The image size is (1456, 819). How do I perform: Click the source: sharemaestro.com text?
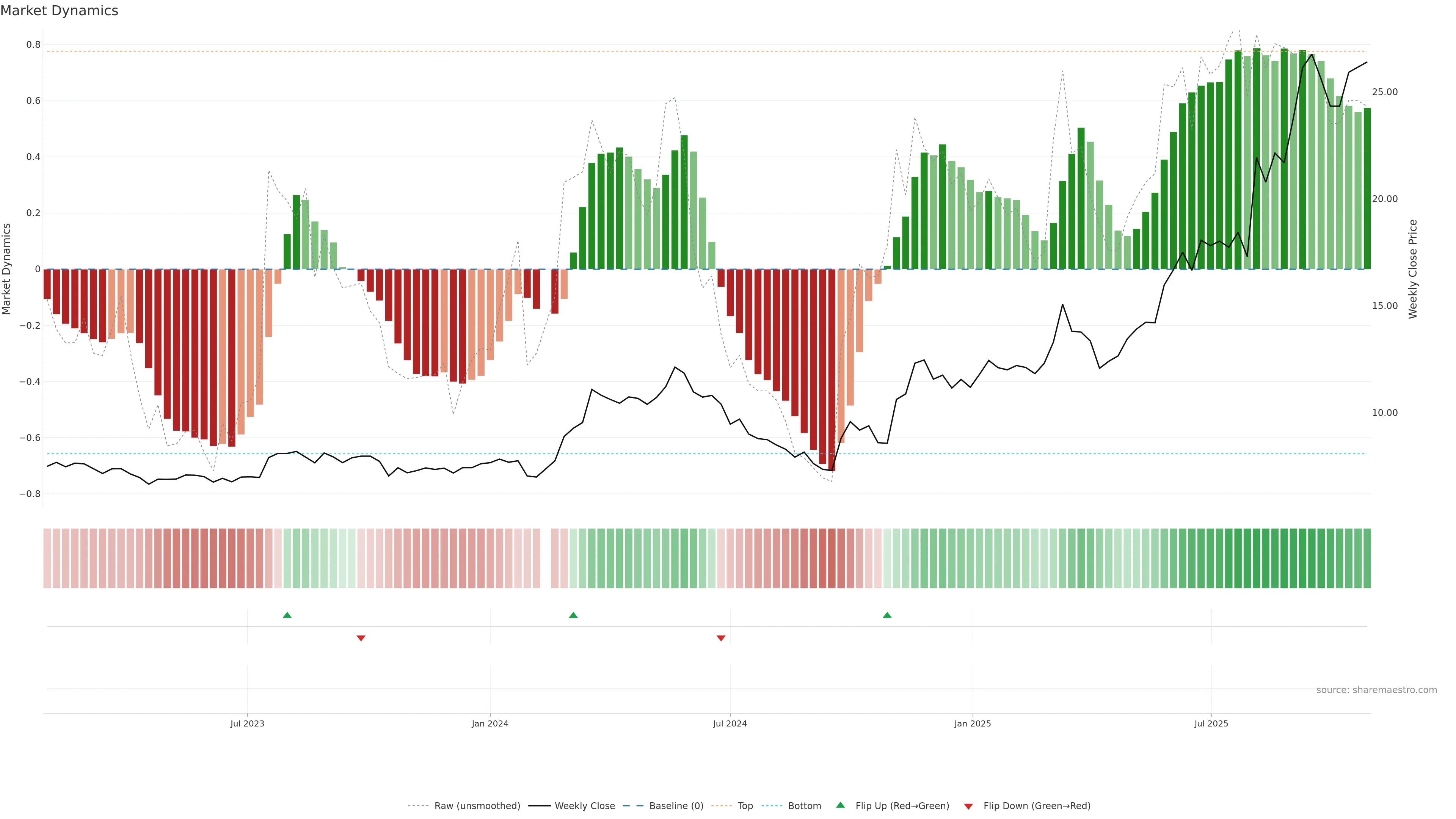pos(1376,690)
